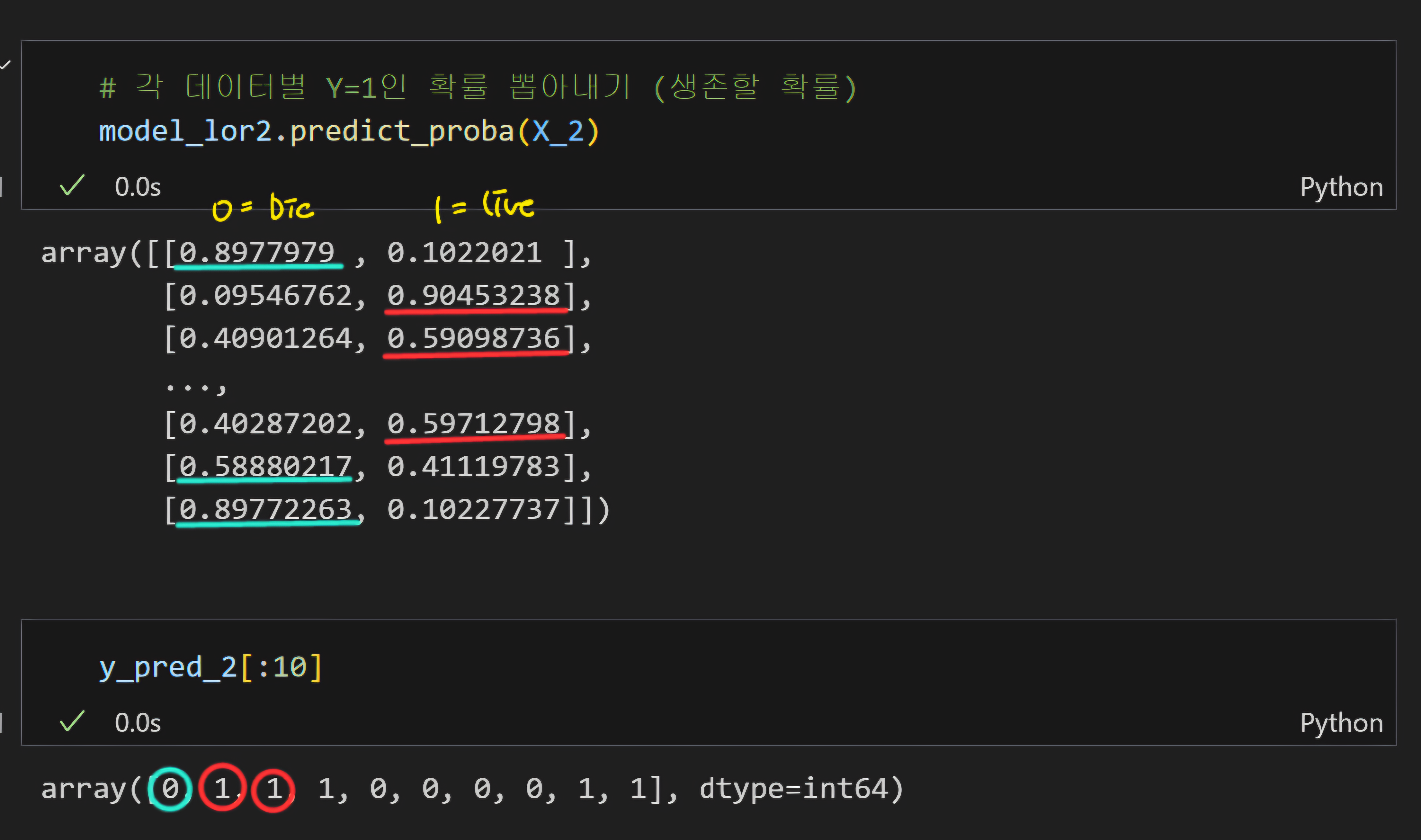Click the small checkmark at the top-left edge
1421x840 pixels.
(x=5, y=65)
